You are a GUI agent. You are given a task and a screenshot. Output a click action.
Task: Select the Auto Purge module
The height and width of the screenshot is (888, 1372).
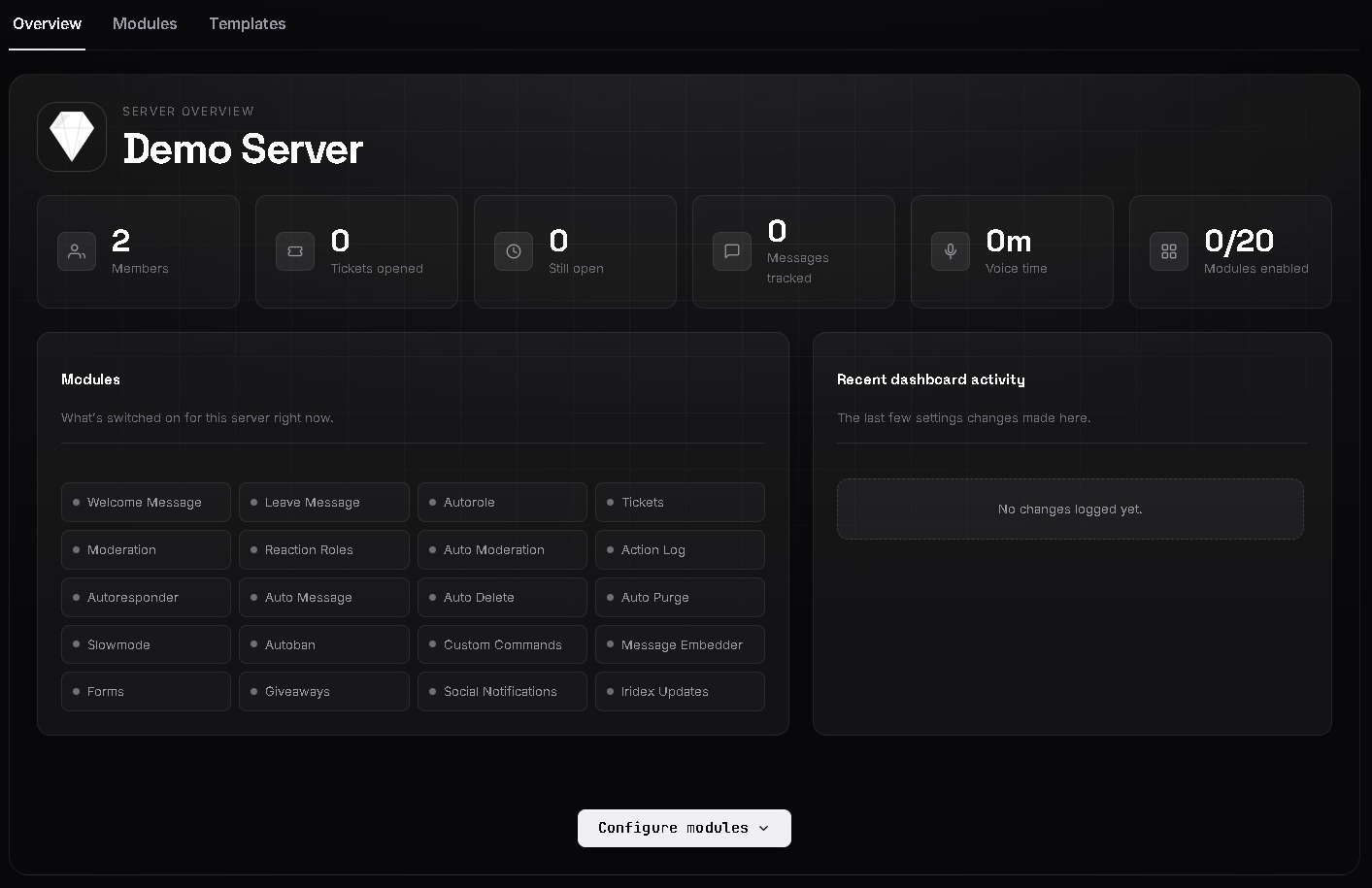[x=680, y=597]
